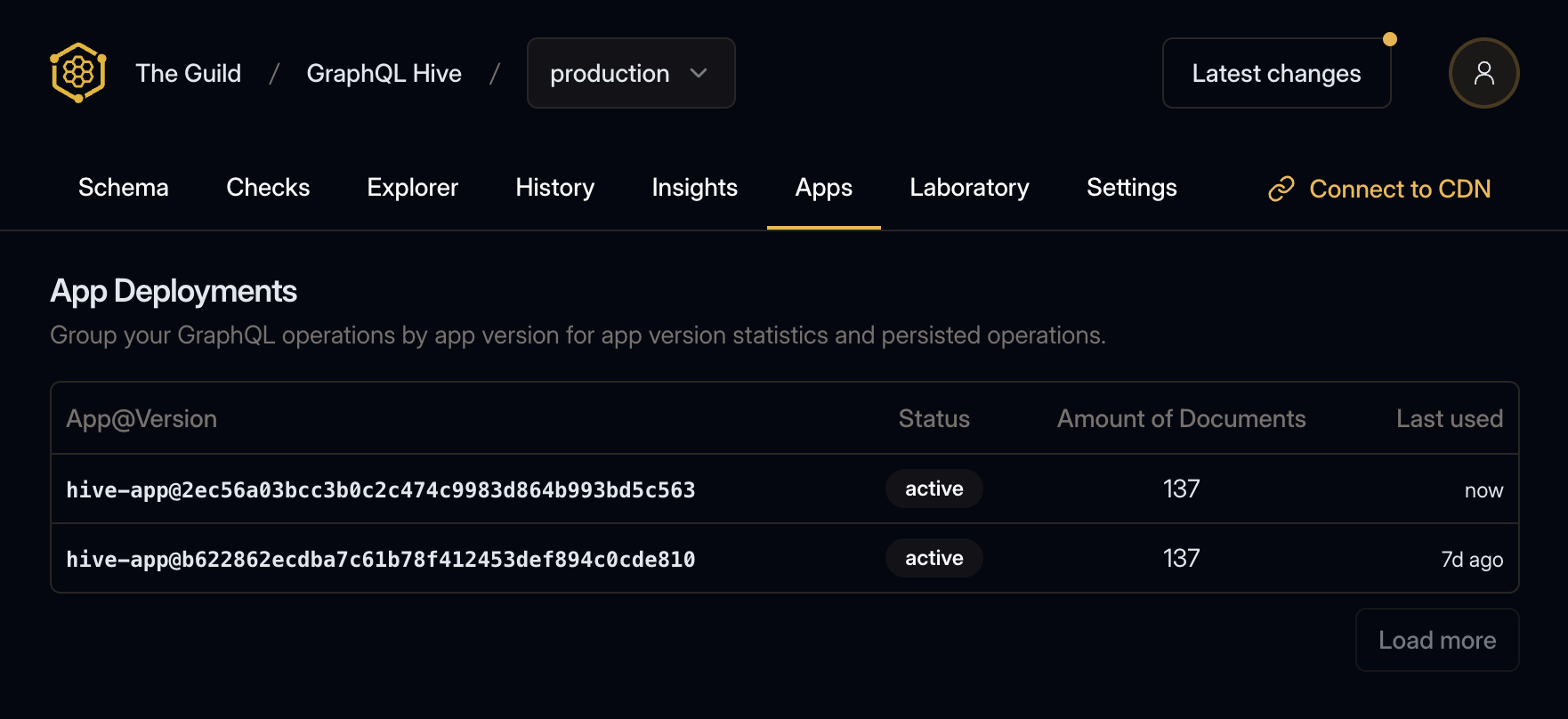Select the Insights tab
1568x719 pixels.
pyautogui.click(x=694, y=188)
